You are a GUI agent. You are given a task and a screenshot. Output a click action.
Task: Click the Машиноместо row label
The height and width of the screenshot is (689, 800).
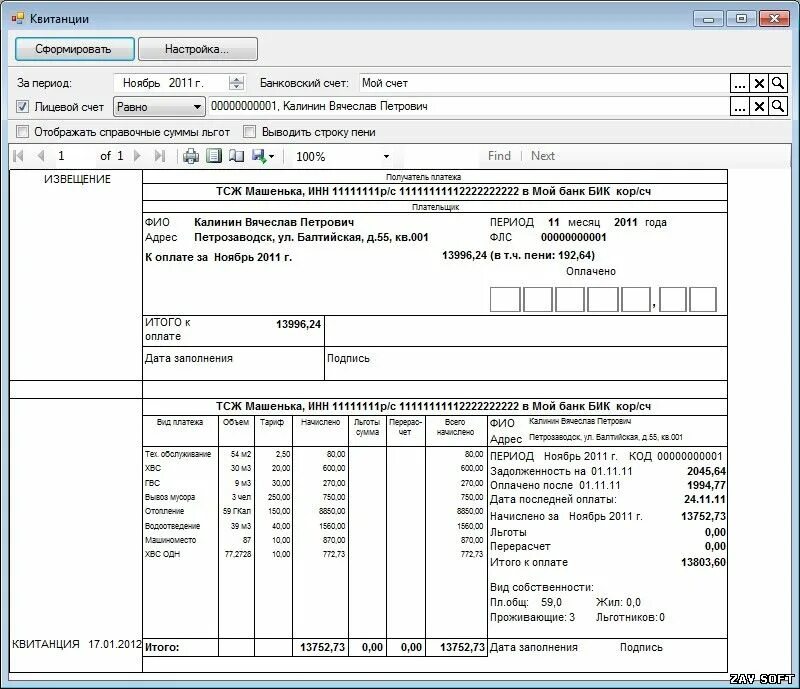(170, 540)
